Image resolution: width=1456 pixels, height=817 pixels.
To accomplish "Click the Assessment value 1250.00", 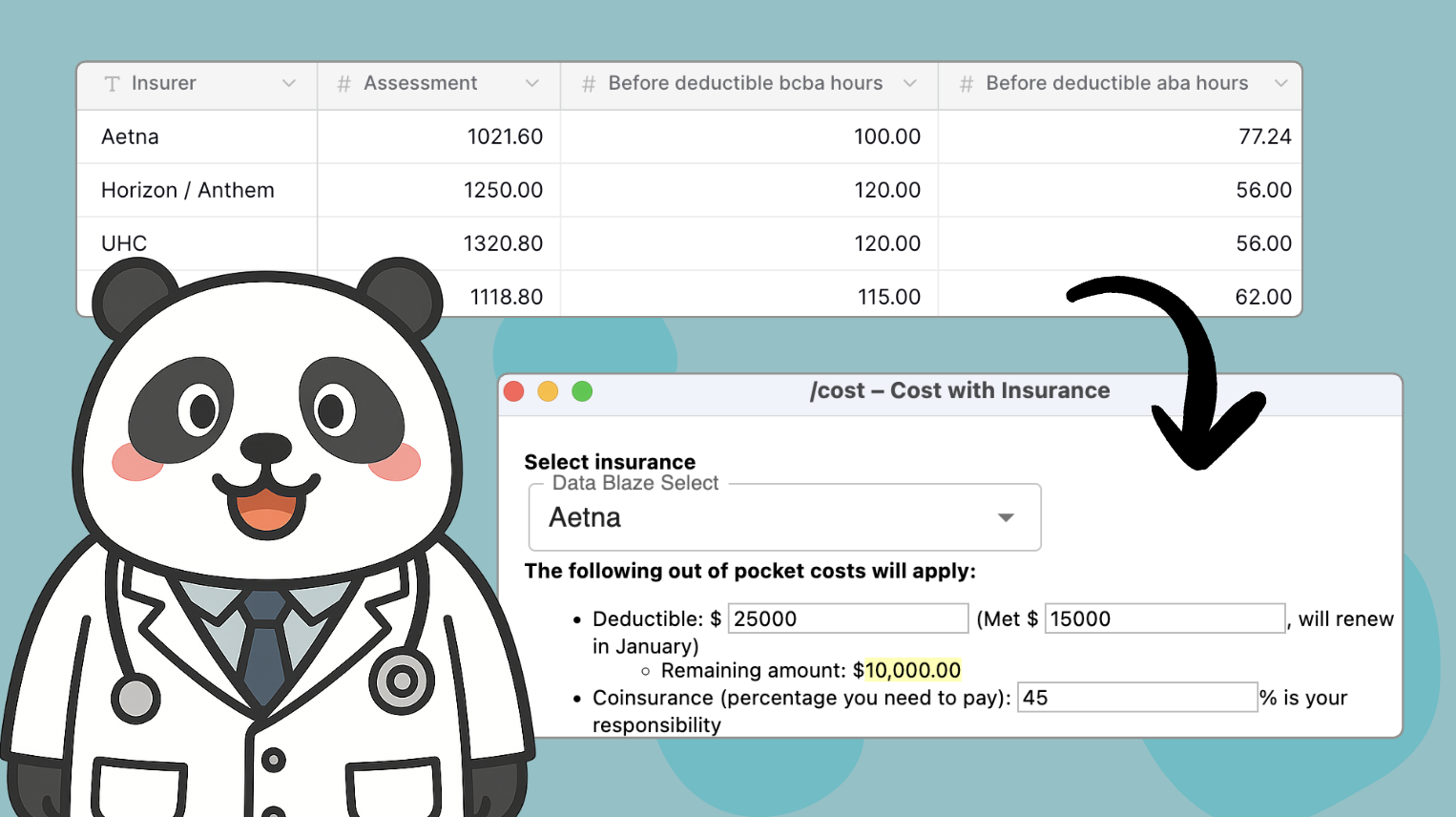I will 503,190.
